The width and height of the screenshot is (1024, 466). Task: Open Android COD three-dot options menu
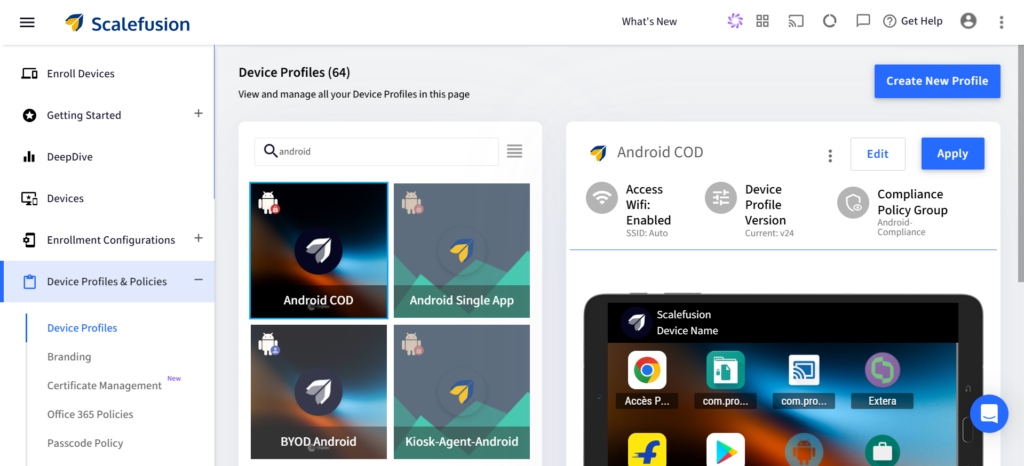[x=830, y=155]
